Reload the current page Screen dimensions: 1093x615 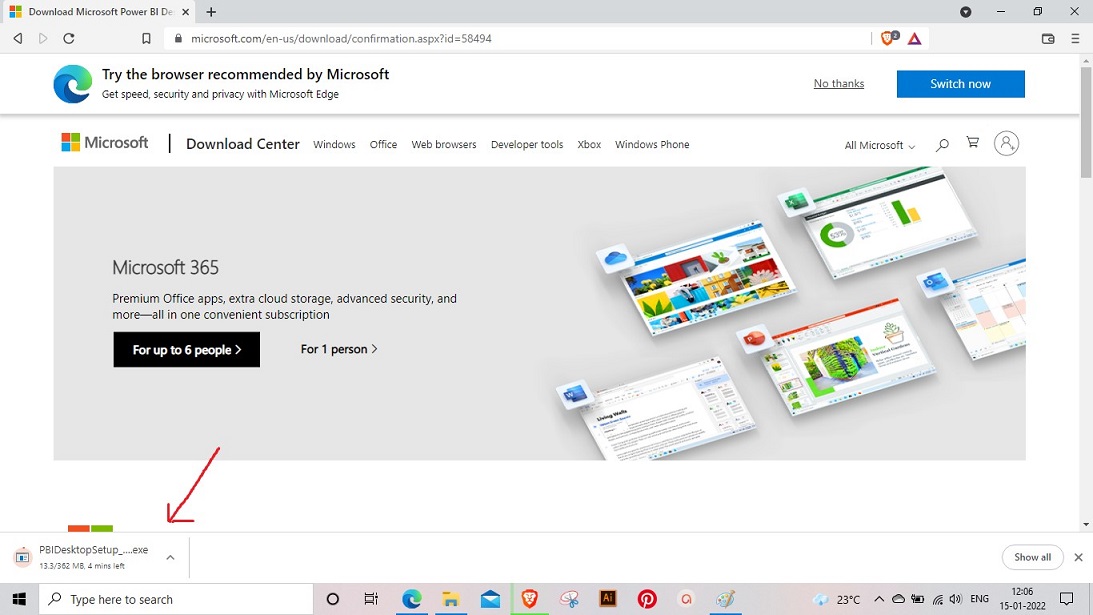[x=68, y=38]
